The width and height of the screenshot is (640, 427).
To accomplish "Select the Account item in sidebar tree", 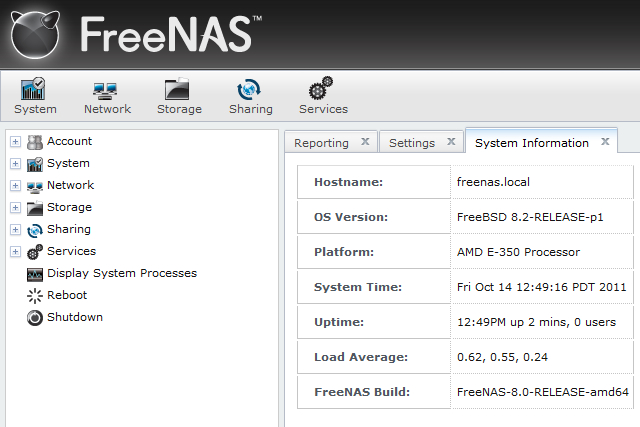I will click(x=69, y=141).
